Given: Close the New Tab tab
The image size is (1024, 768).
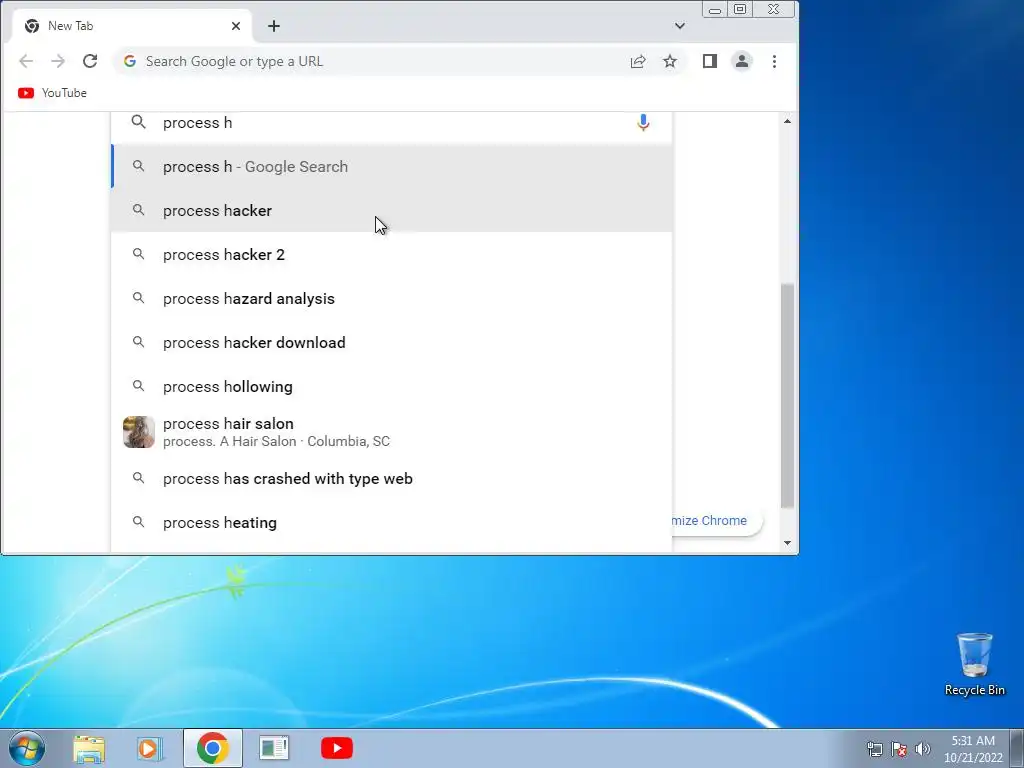Looking at the screenshot, I should pyautogui.click(x=236, y=26).
